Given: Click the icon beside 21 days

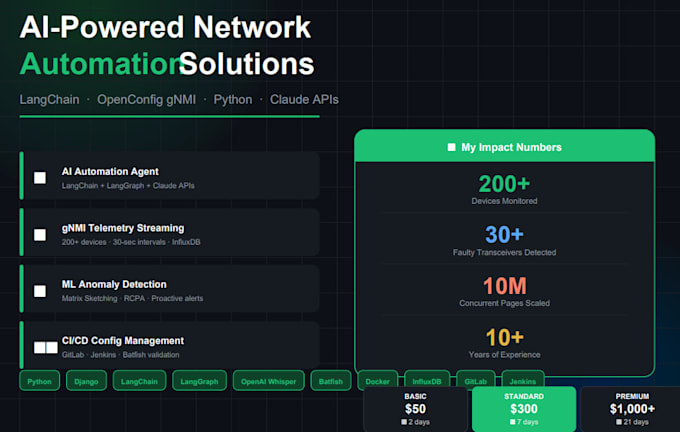Looking at the screenshot, I should 619,422.
